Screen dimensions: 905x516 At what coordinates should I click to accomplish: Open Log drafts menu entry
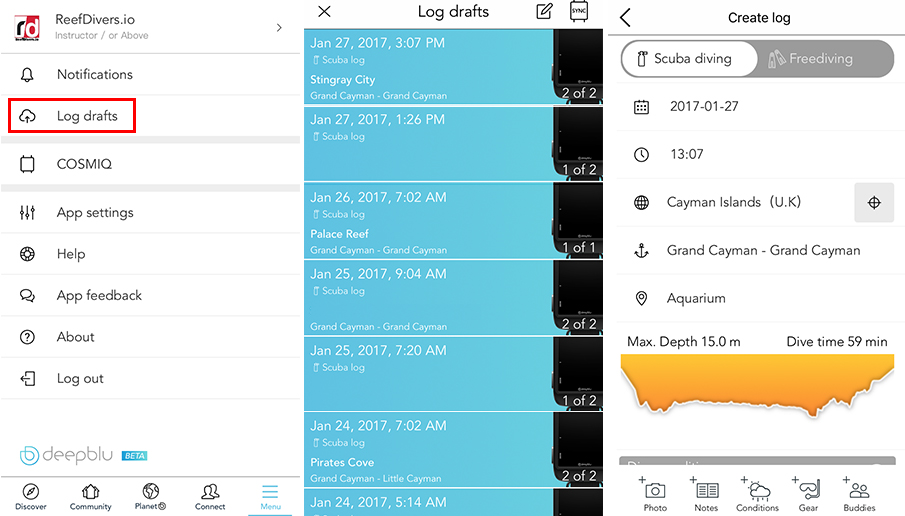point(72,115)
